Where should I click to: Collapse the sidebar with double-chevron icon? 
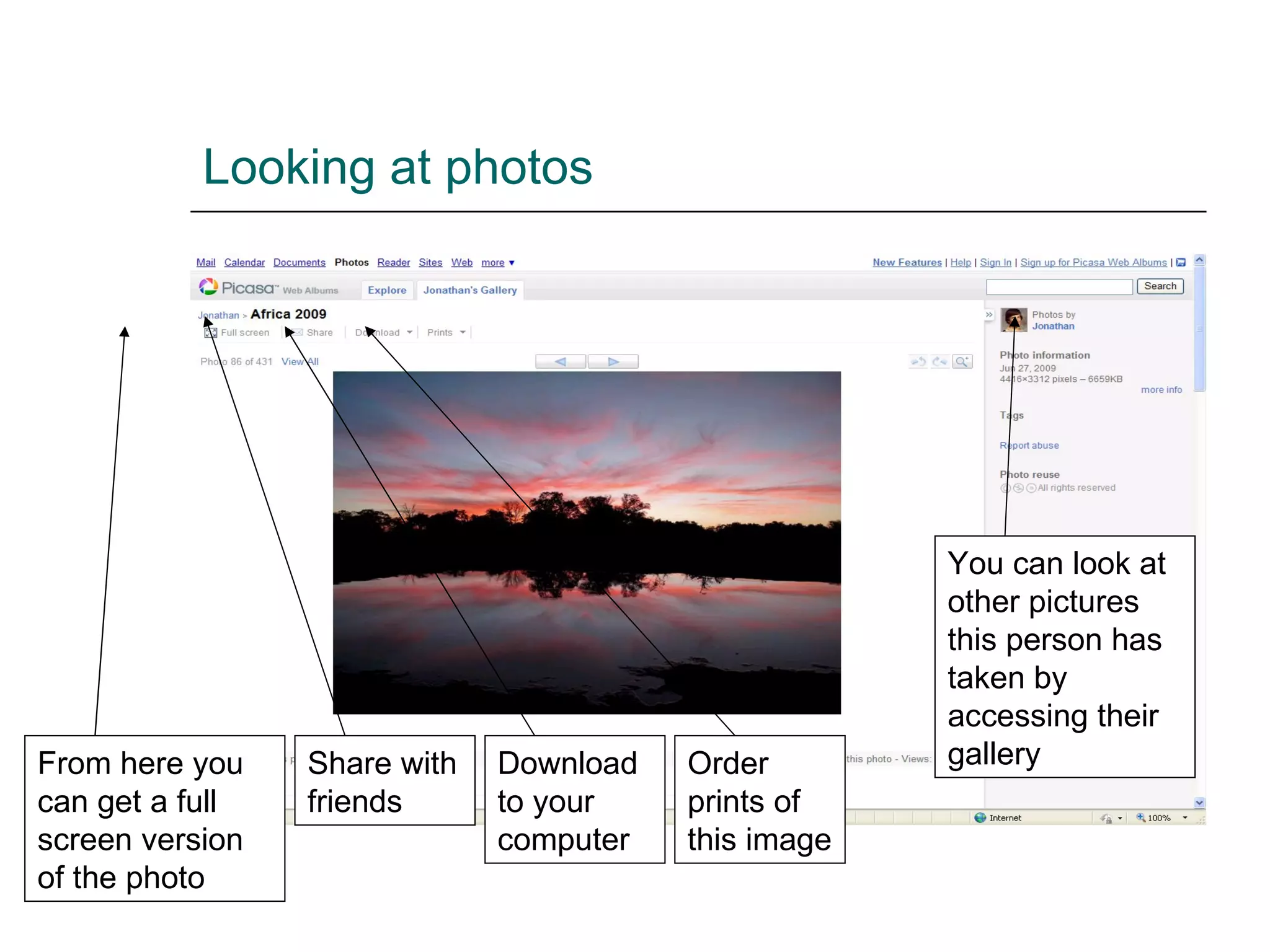(989, 315)
